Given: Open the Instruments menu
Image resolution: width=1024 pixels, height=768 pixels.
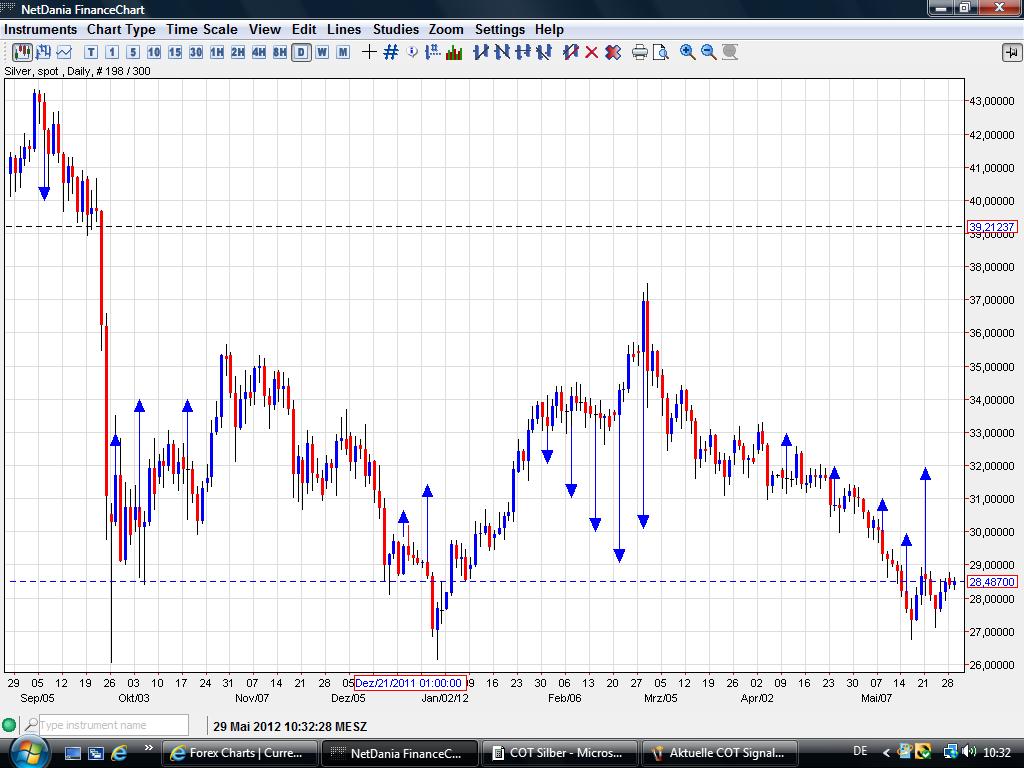Looking at the screenshot, I should [x=41, y=29].
